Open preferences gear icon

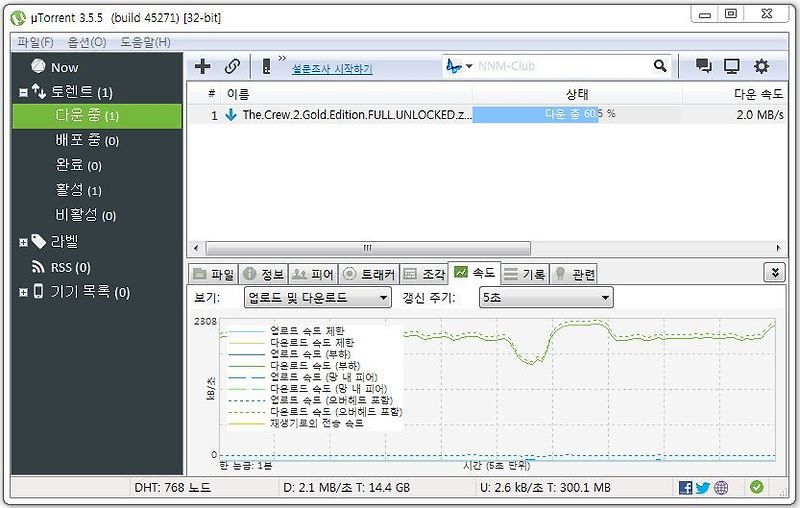coord(761,66)
